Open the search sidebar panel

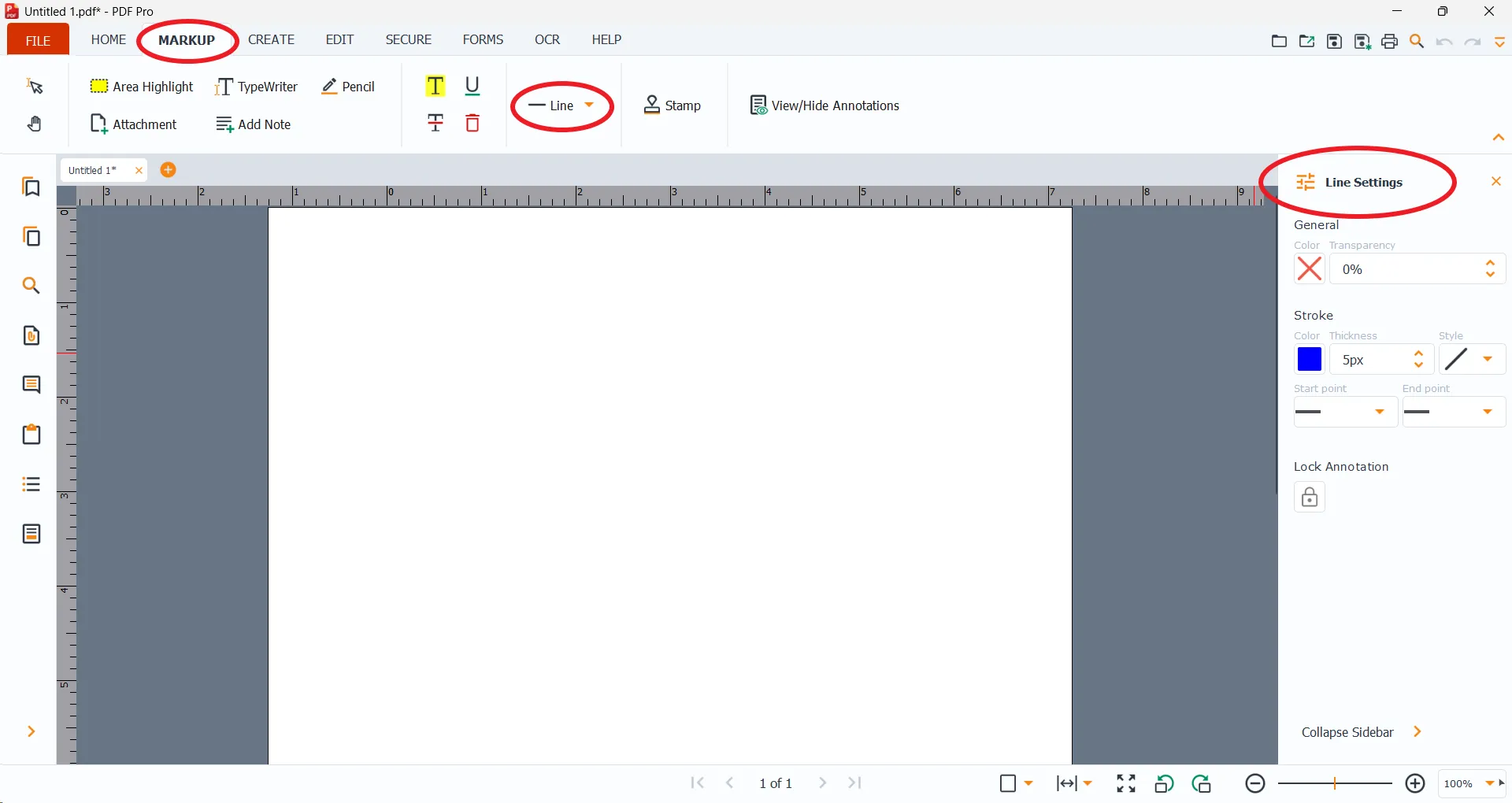coord(31,286)
